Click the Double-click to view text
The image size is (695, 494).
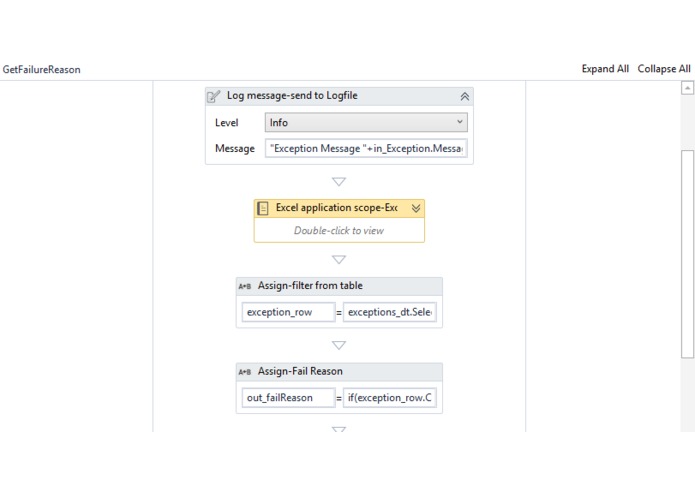(x=339, y=230)
